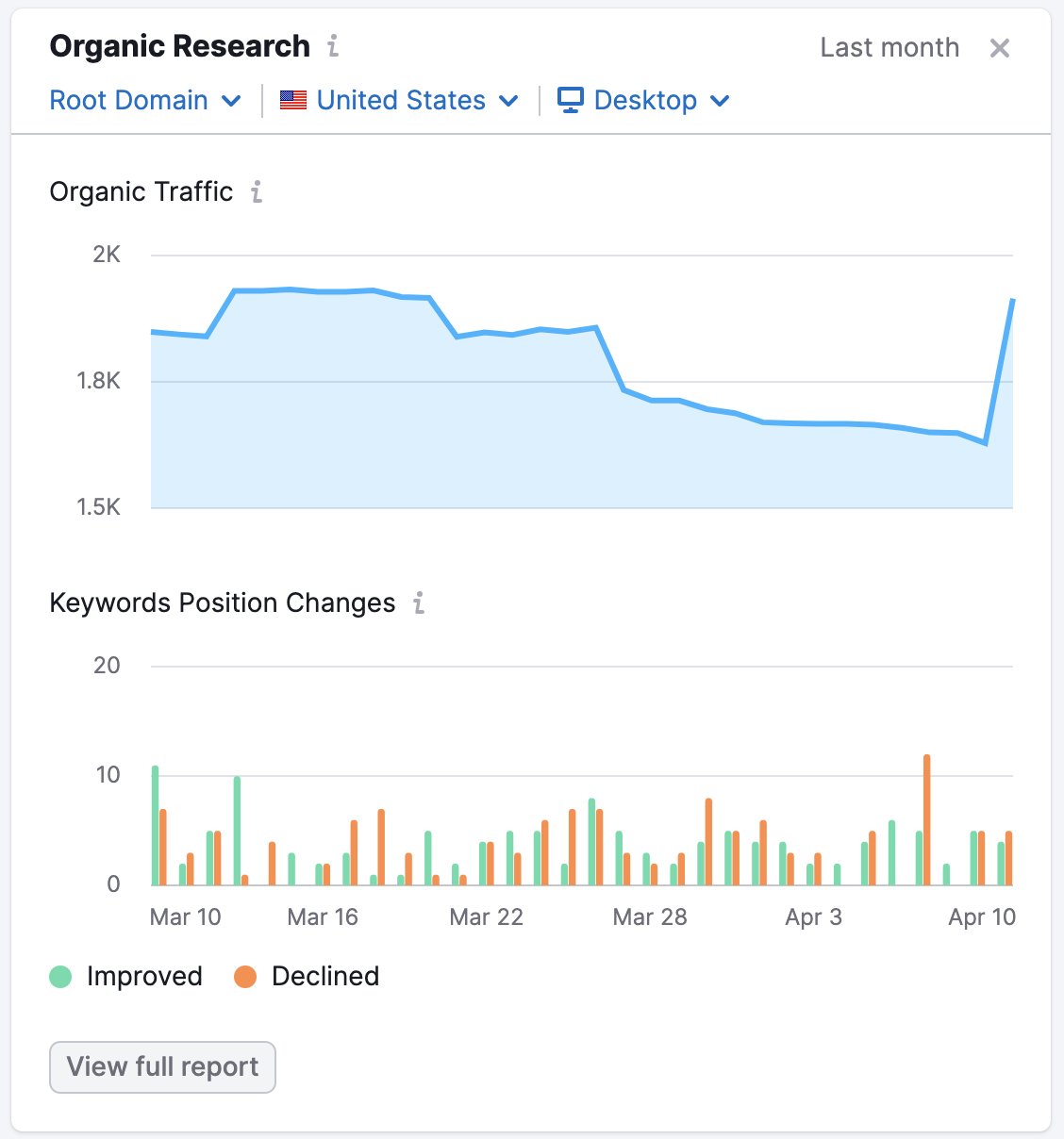Select the Desktop monitor icon
Screen dimensions: 1064x1139
click(570, 99)
